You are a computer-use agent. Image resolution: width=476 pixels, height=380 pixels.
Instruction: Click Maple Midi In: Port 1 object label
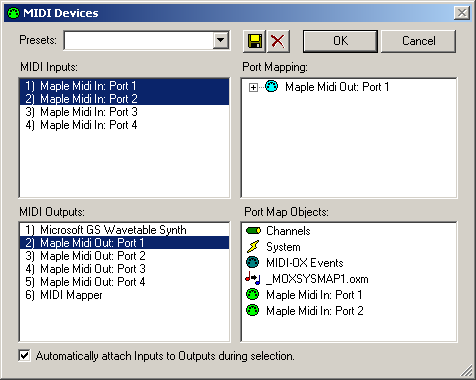click(x=314, y=295)
